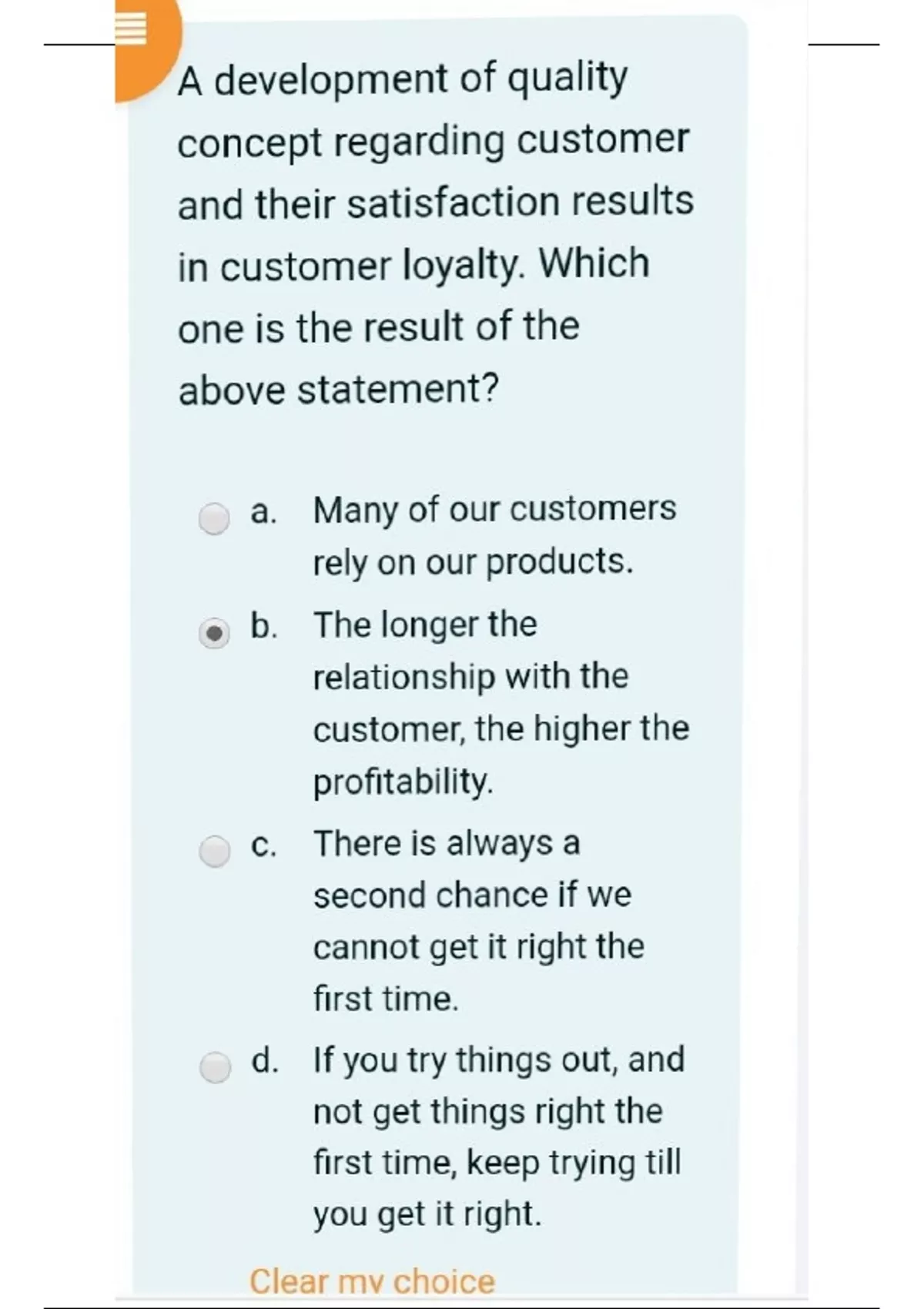The height and width of the screenshot is (1309, 924).
Task: Click "first time." ending option c
Action: click(386, 999)
